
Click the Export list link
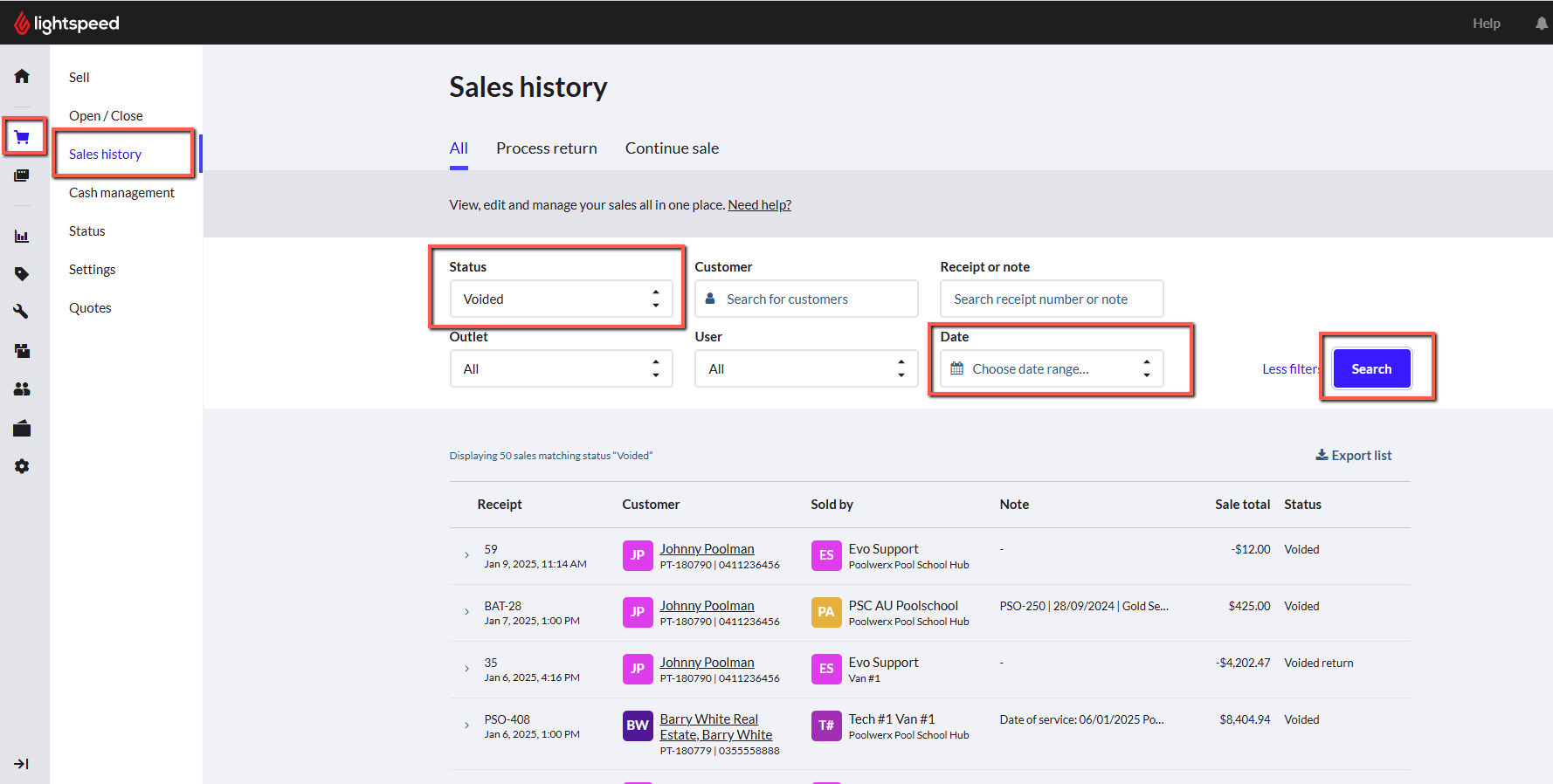pyautogui.click(x=1354, y=456)
